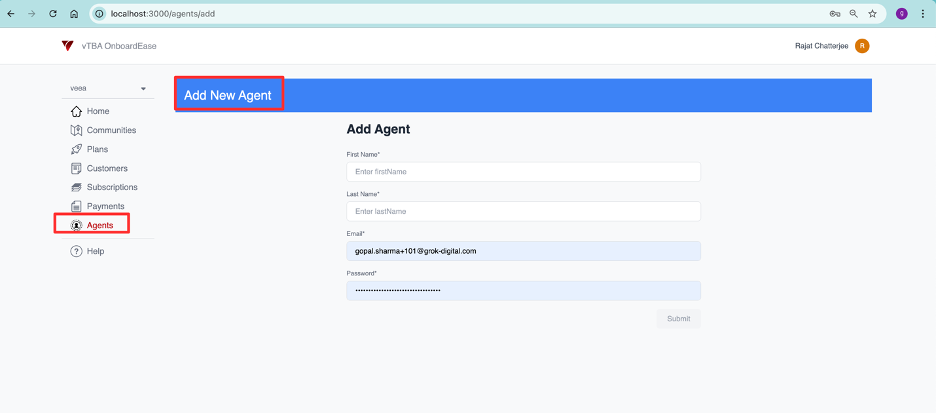Open the purple browser profile avatar
This screenshot has height=414, width=936.
point(901,14)
